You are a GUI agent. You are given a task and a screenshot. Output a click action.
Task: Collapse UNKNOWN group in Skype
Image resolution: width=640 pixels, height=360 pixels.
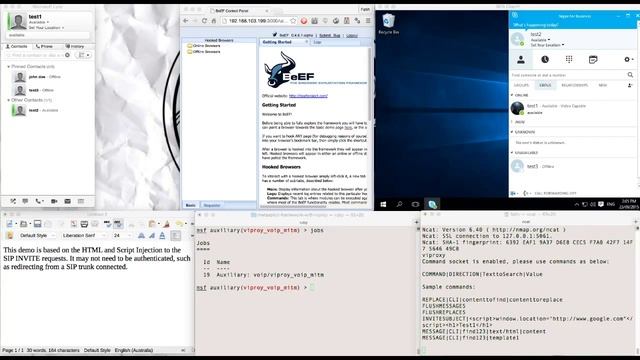pyautogui.click(x=512, y=132)
